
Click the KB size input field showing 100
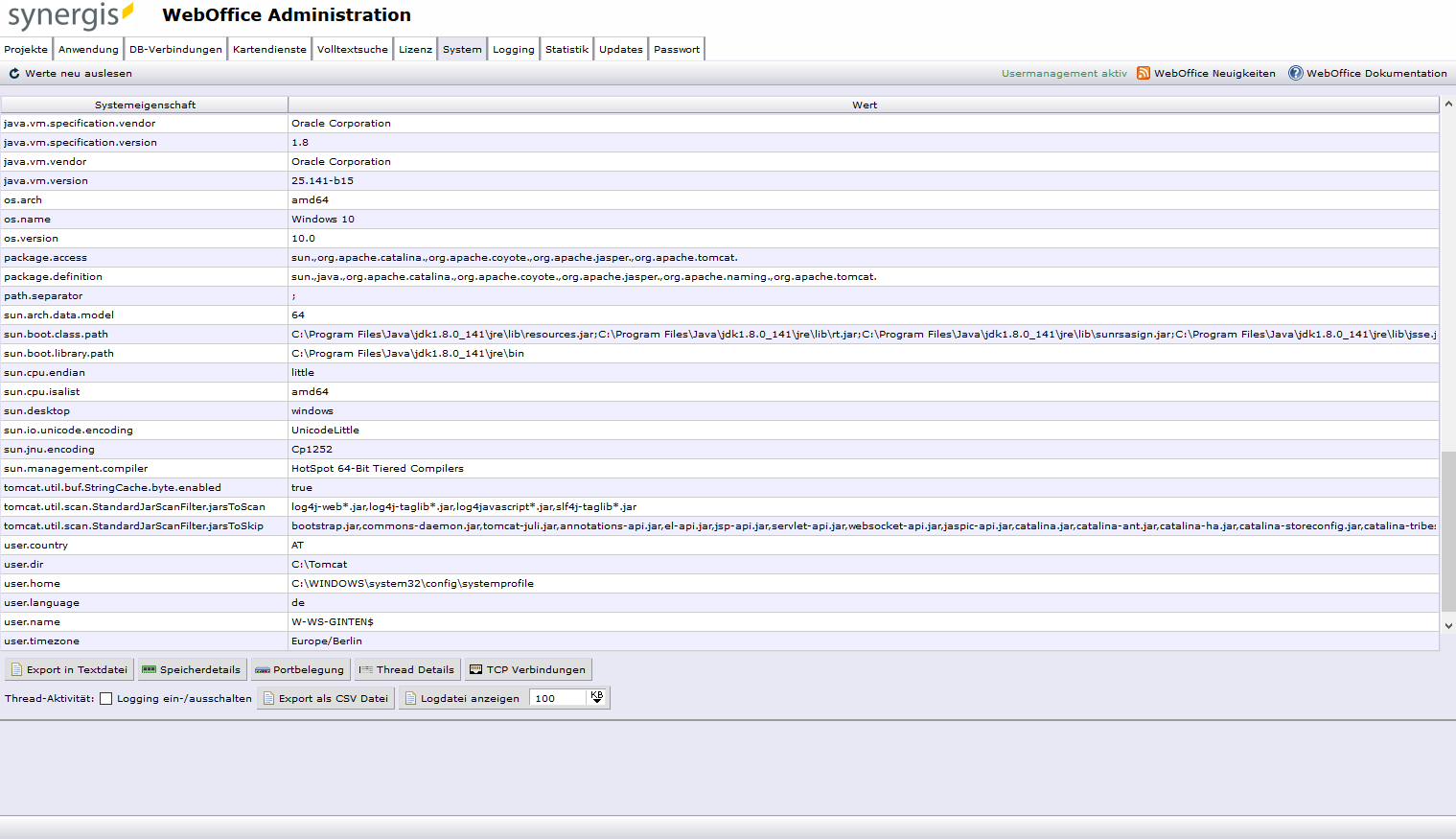[x=558, y=697]
